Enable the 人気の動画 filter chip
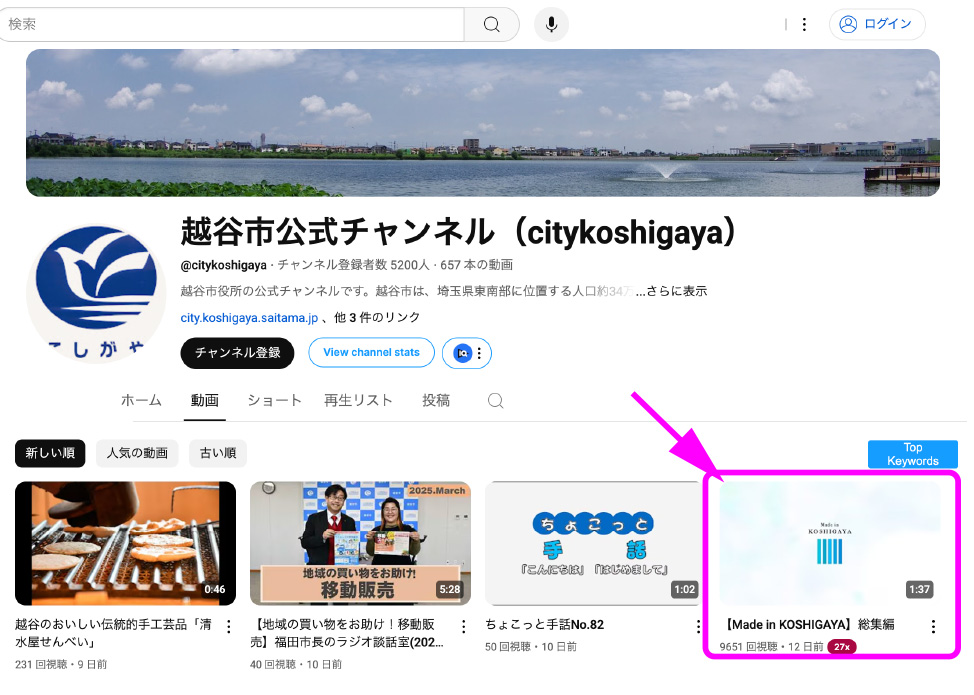 pos(137,453)
